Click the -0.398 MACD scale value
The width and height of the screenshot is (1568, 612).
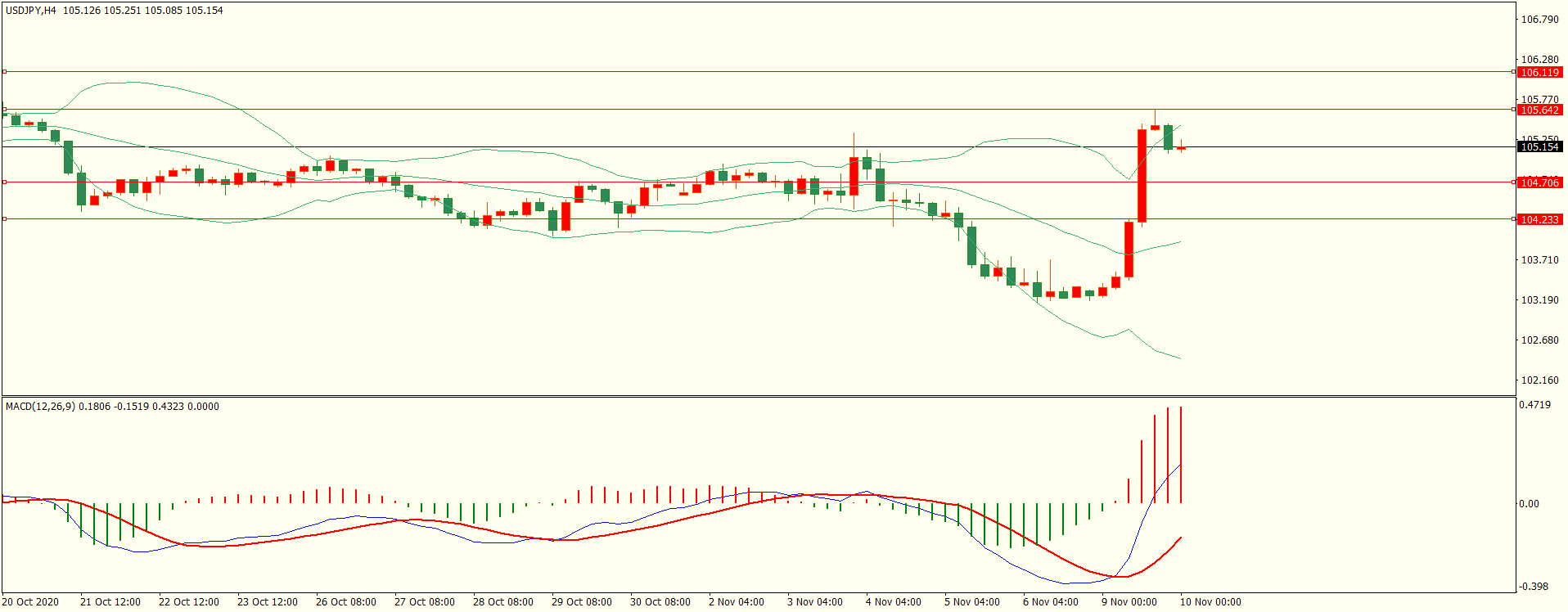tap(1534, 586)
